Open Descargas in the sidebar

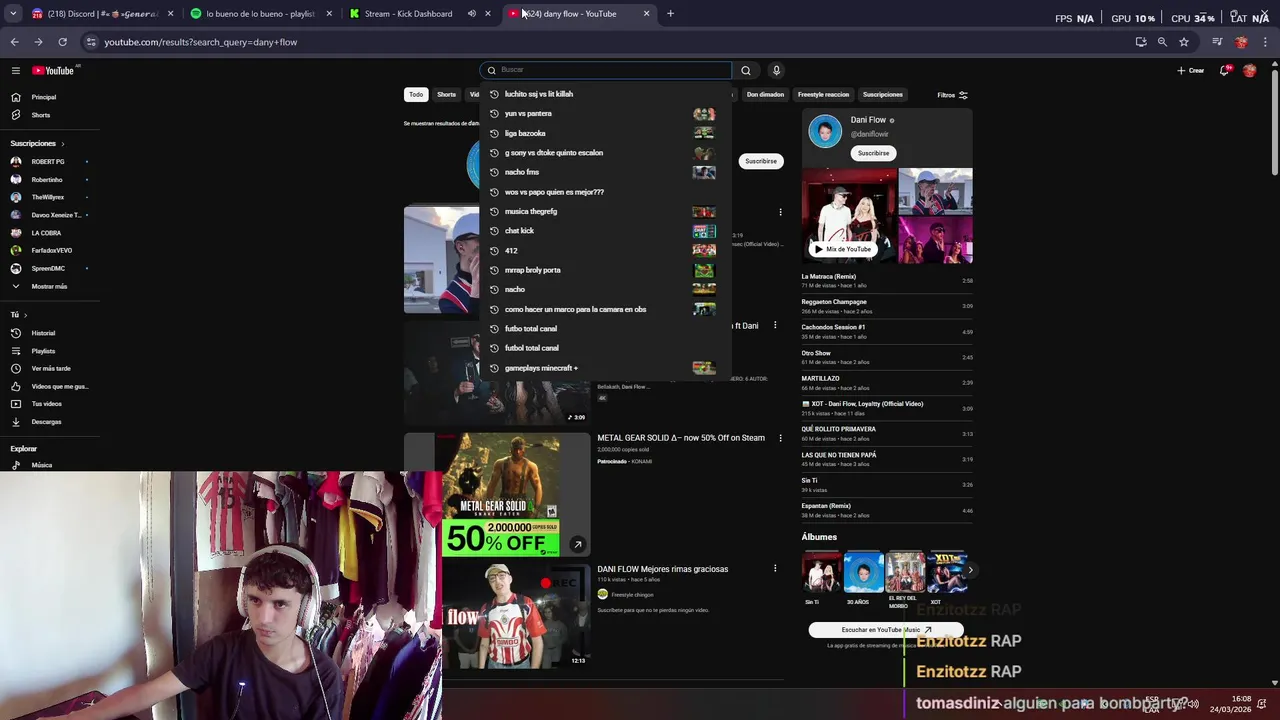pyautogui.click(x=46, y=421)
